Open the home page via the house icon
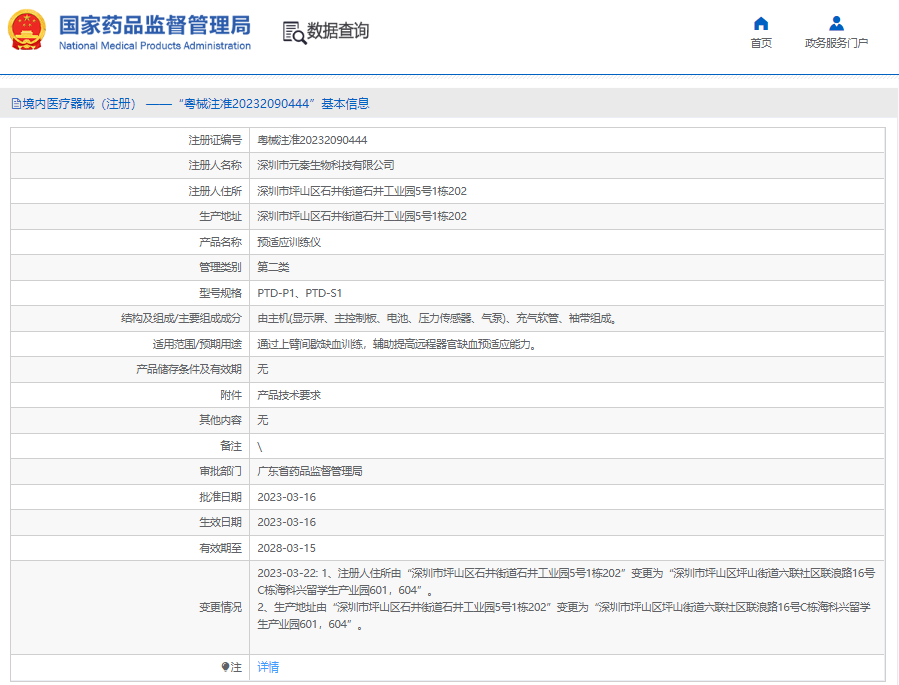Image resolution: width=899 pixels, height=685 pixels. tap(761, 24)
